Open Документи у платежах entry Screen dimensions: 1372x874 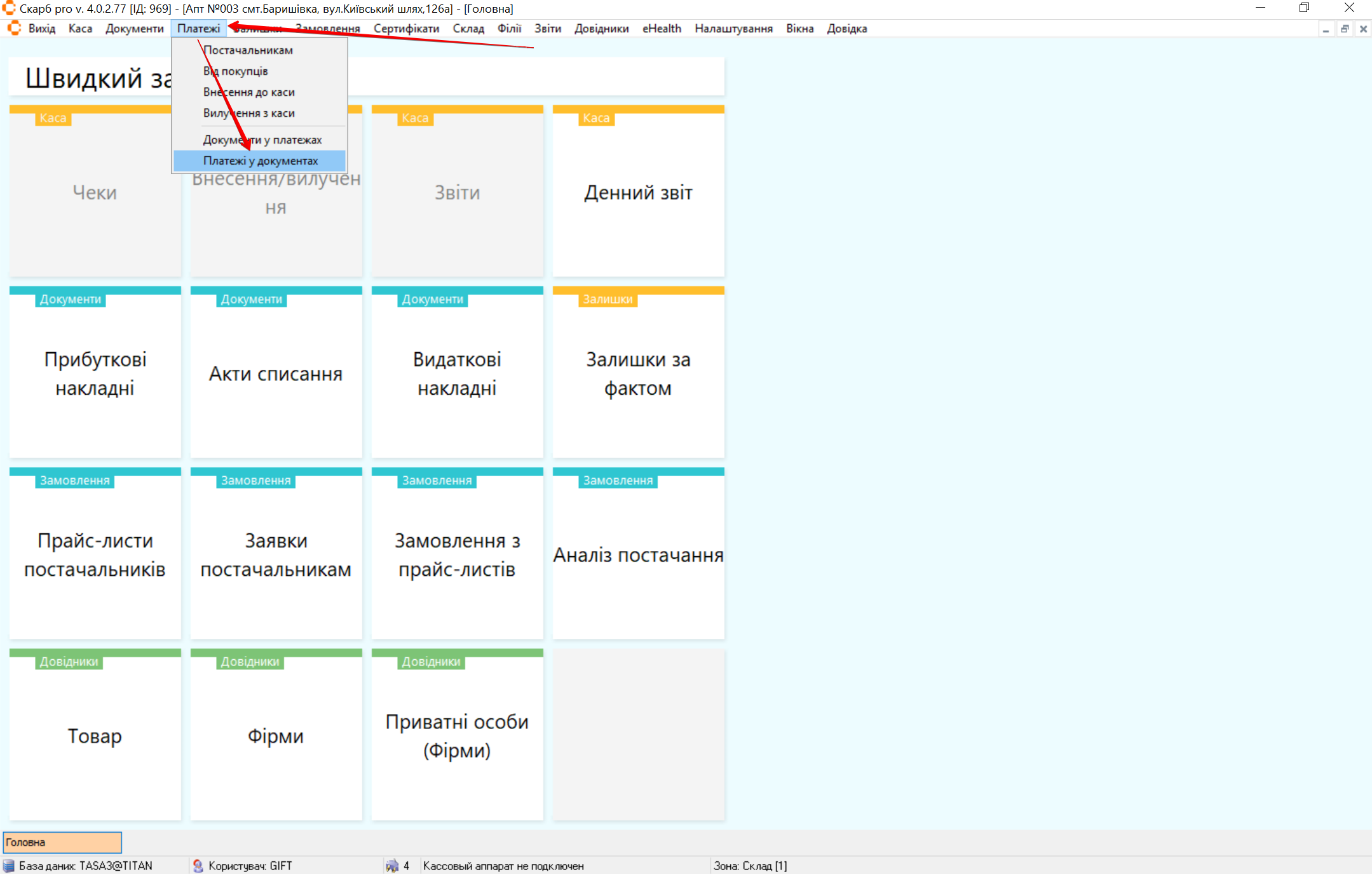click(x=262, y=140)
